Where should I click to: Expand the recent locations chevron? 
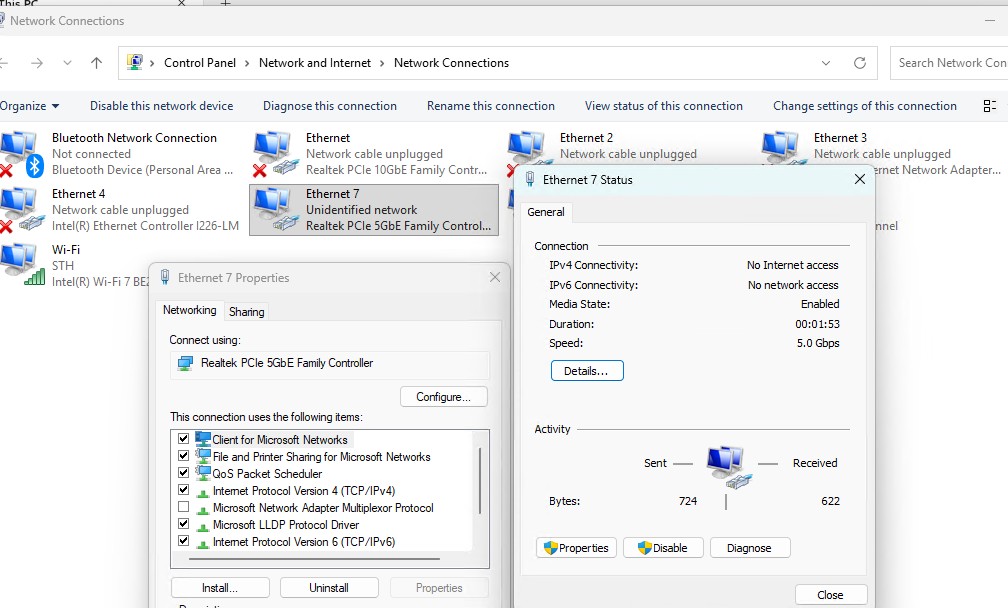[67, 63]
